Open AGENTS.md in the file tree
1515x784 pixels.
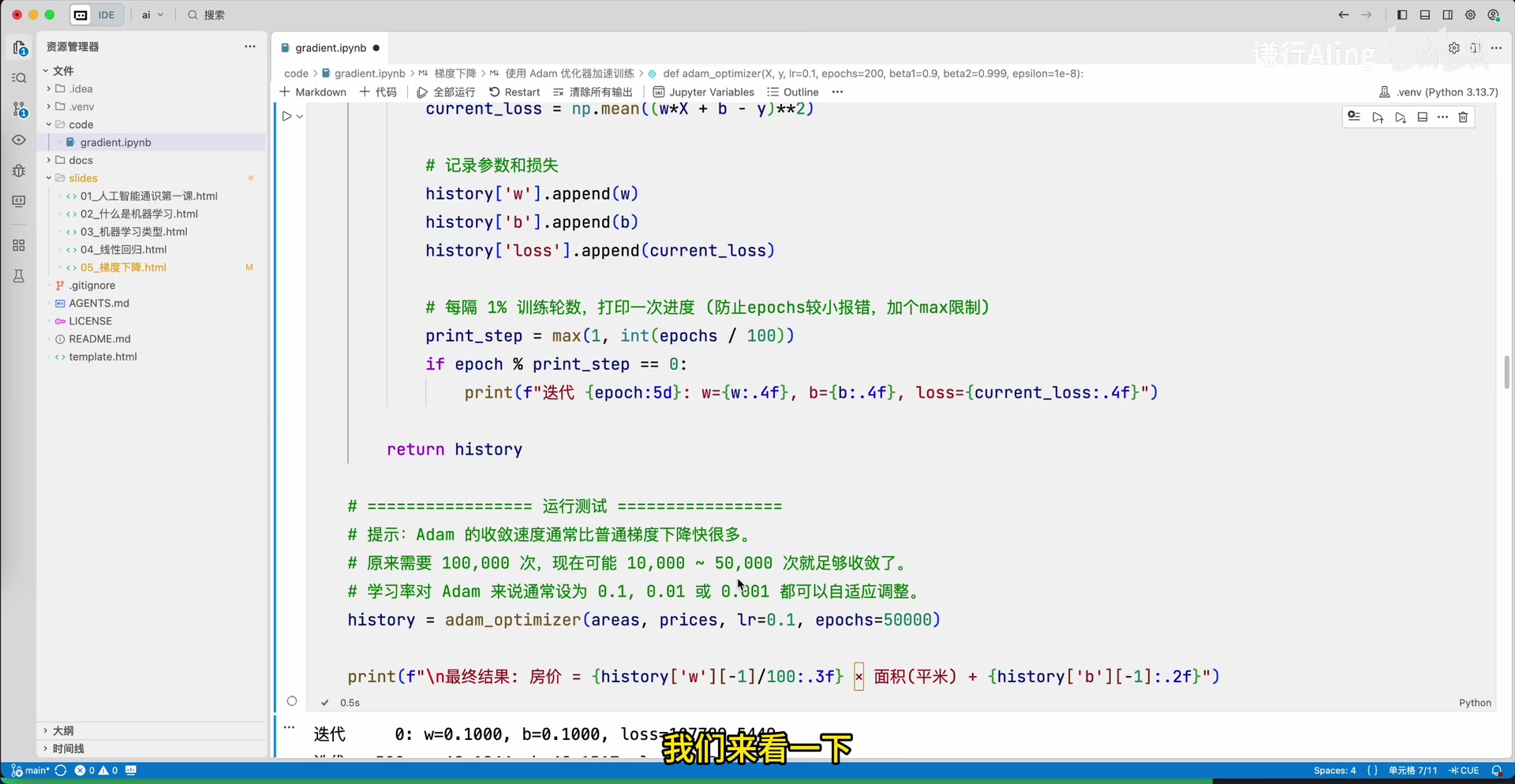[x=99, y=304]
